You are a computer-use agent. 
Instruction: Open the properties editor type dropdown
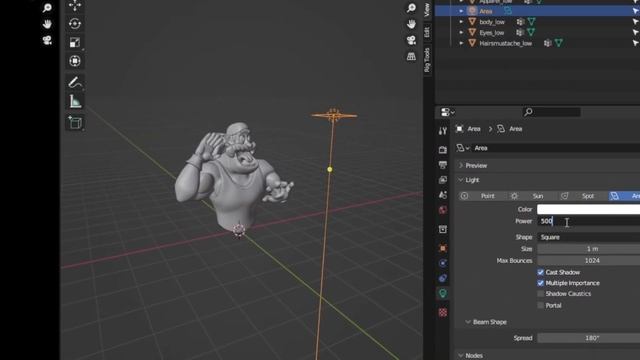tap(448, 112)
